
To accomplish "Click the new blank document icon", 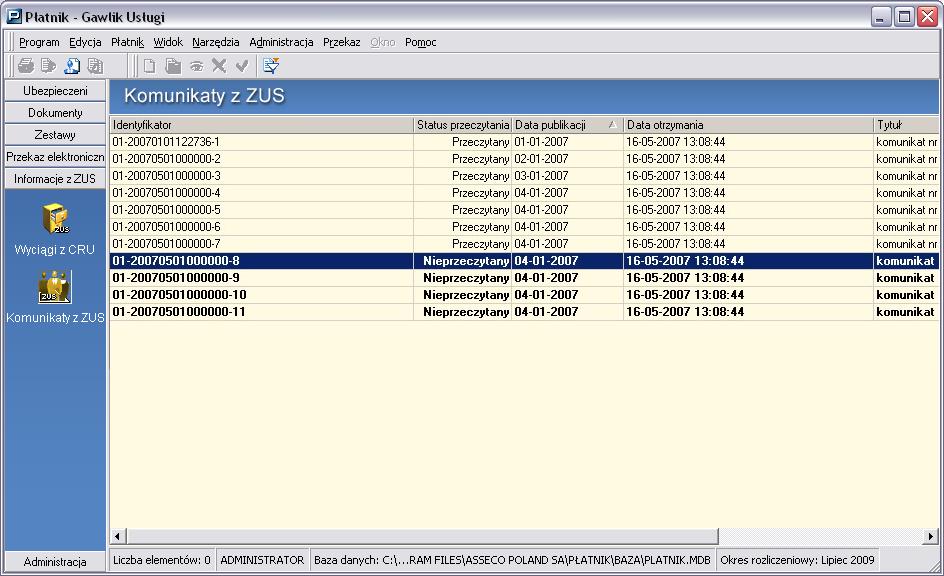I will tap(149, 66).
